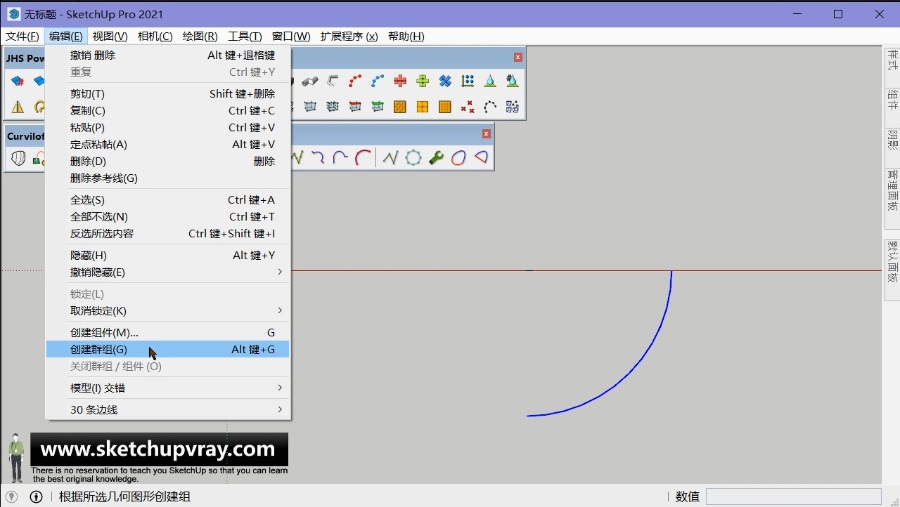Select the triangular closed curve tool
This screenshot has height=507, width=900.
[481, 157]
